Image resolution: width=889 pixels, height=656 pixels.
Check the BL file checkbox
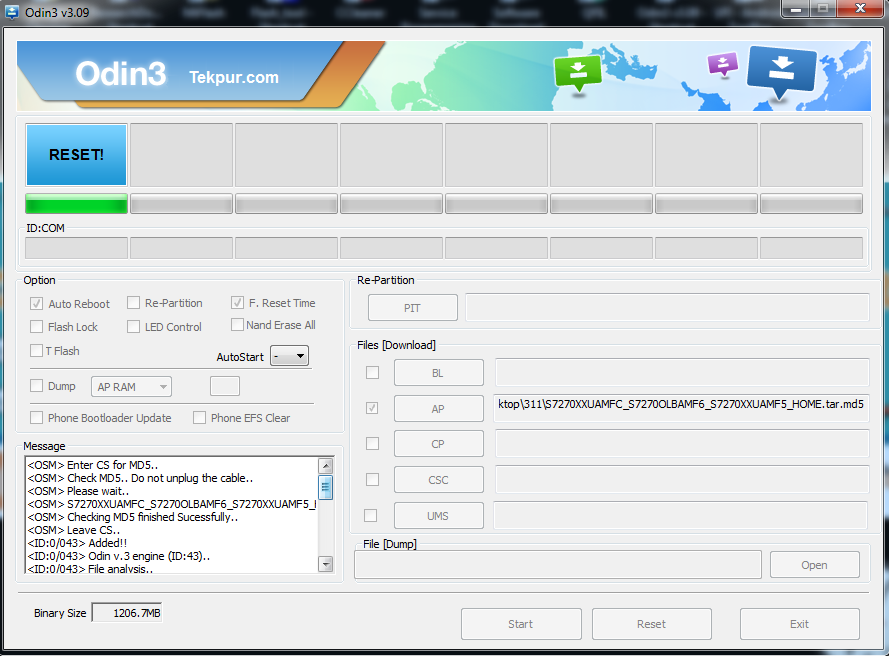pos(372,373)
